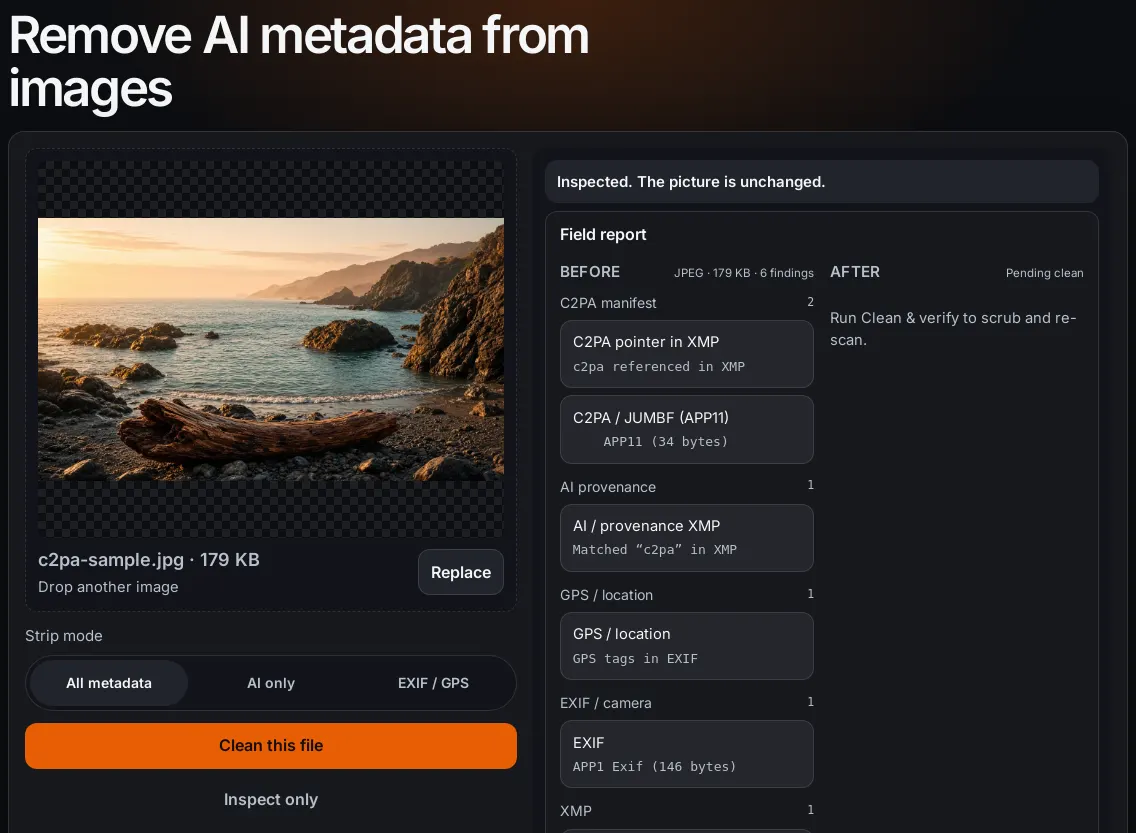Open the GPS / location finding card
The height and width of the screenshot is (833, 1136).
[x=687, y=646]
